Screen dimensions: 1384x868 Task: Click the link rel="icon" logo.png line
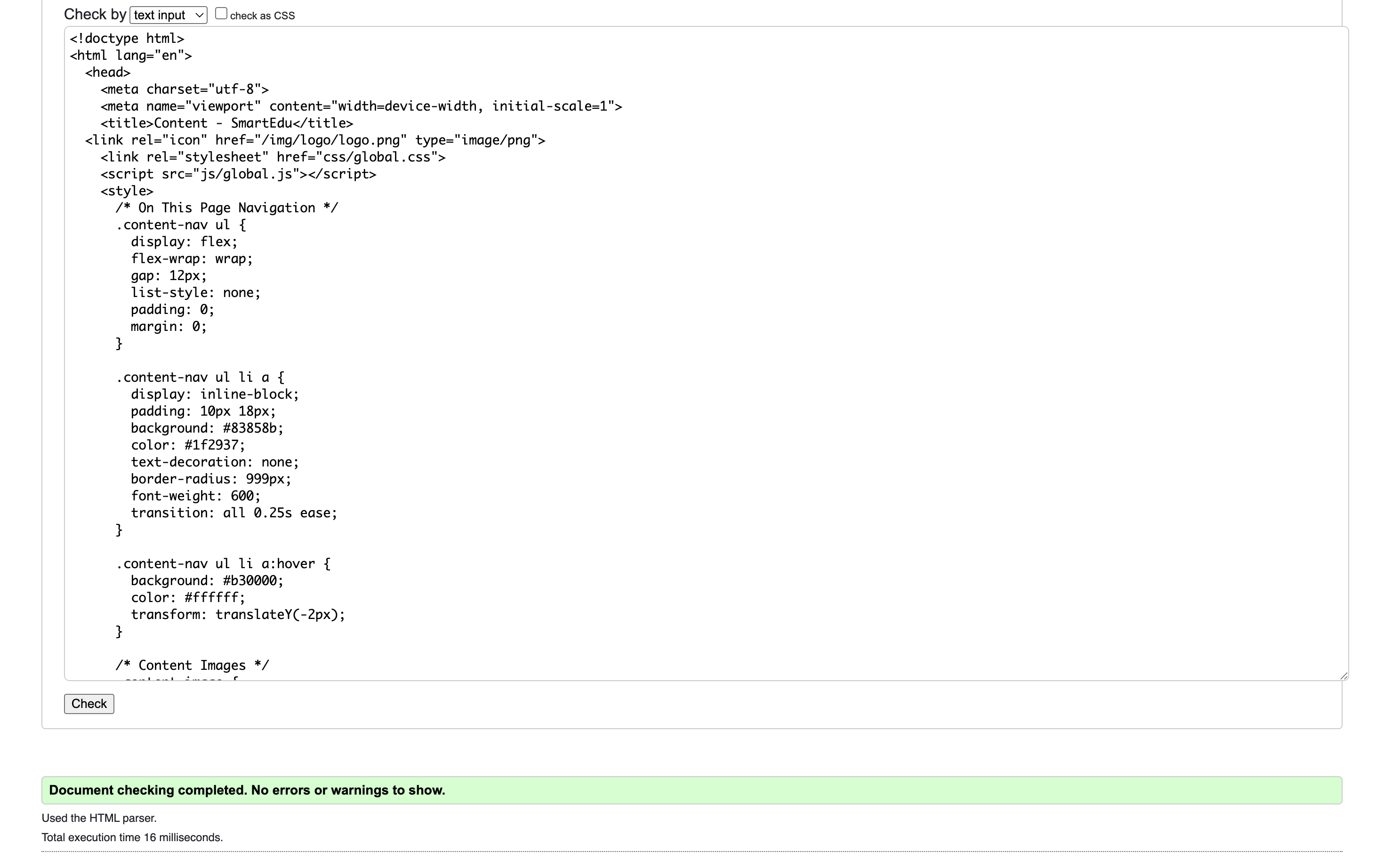point(315,140)
